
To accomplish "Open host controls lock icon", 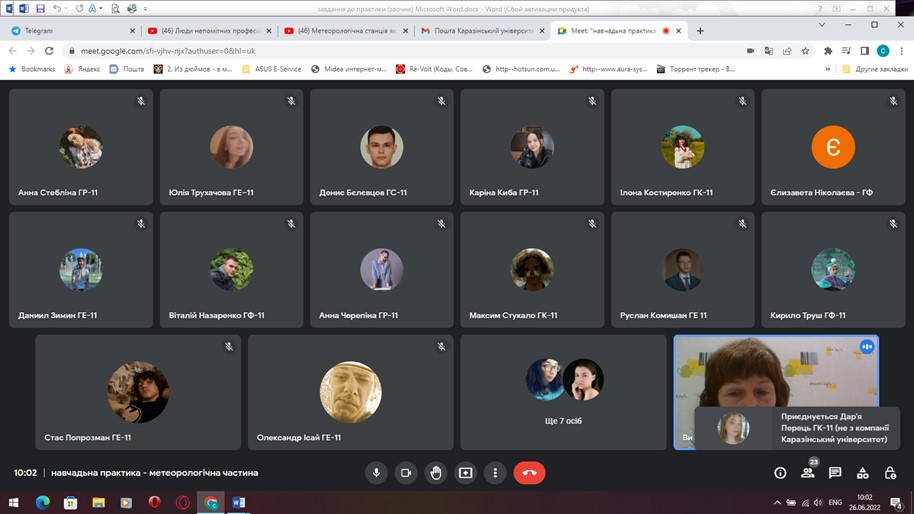I will 890,473.
